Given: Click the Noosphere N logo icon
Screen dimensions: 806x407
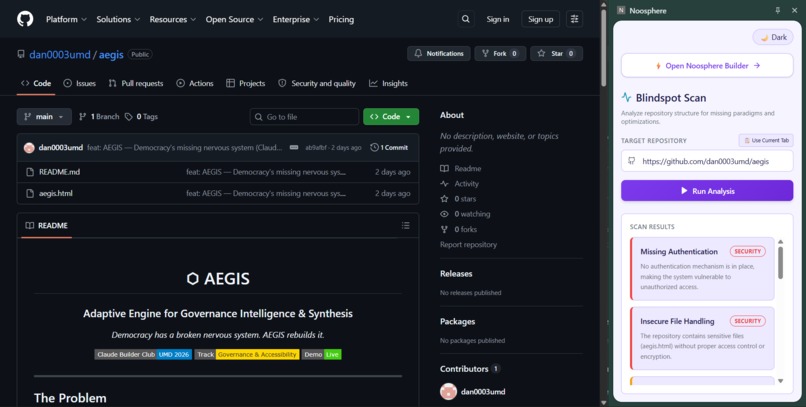Looking at the screenshot, I should [x=621, y=10].
